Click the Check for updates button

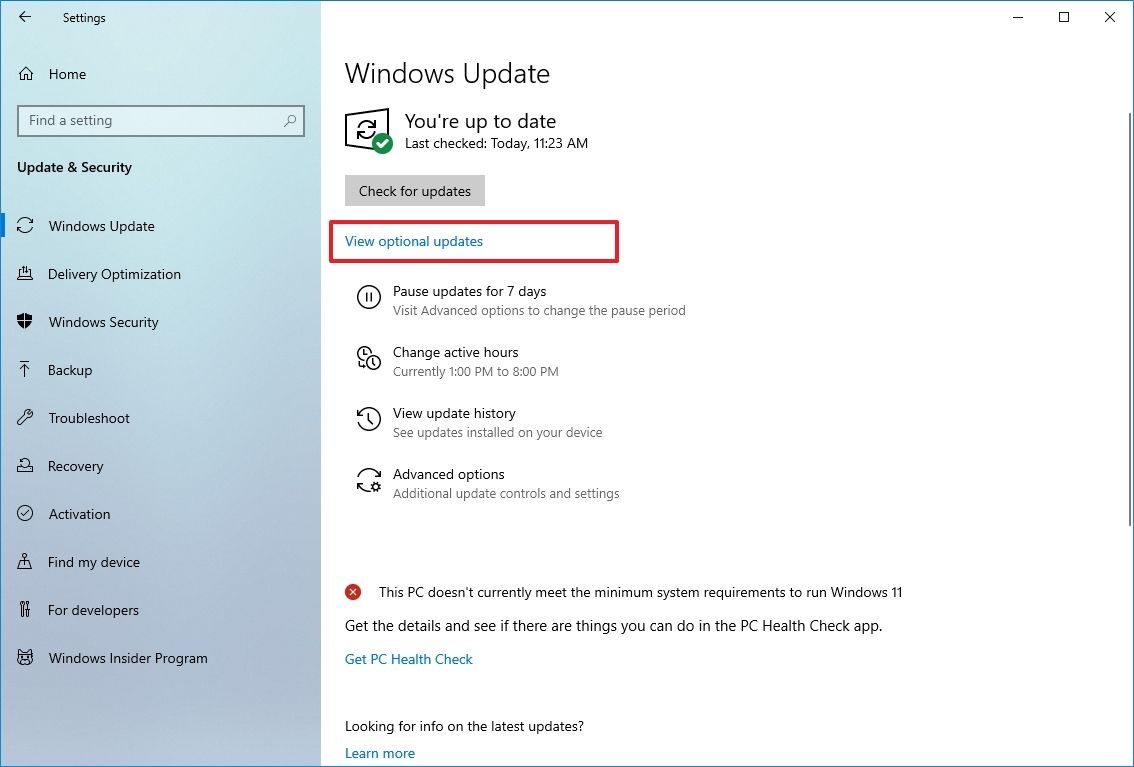[x=414, y=190]
